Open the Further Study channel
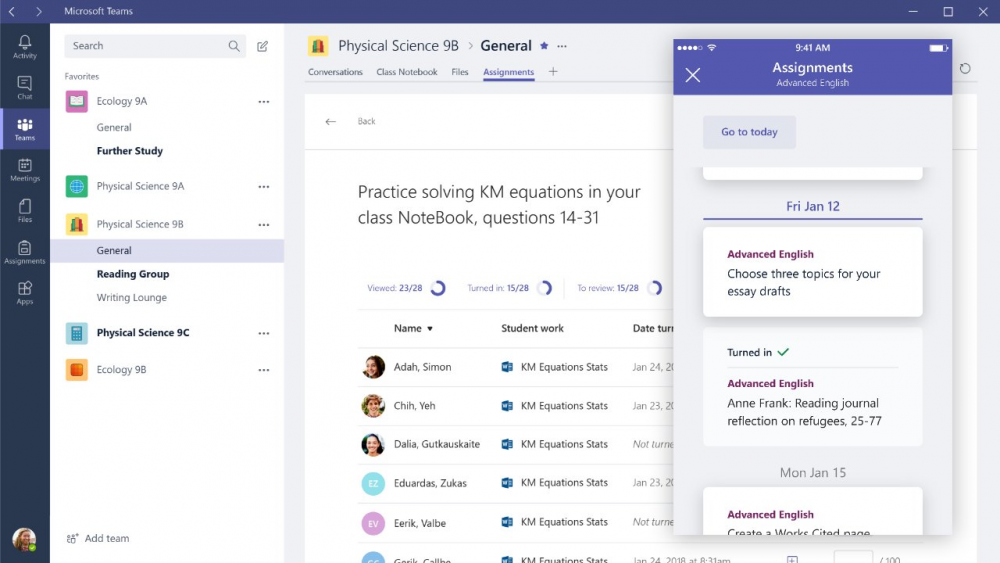The image size is (1000, 563). click(129, 151)
